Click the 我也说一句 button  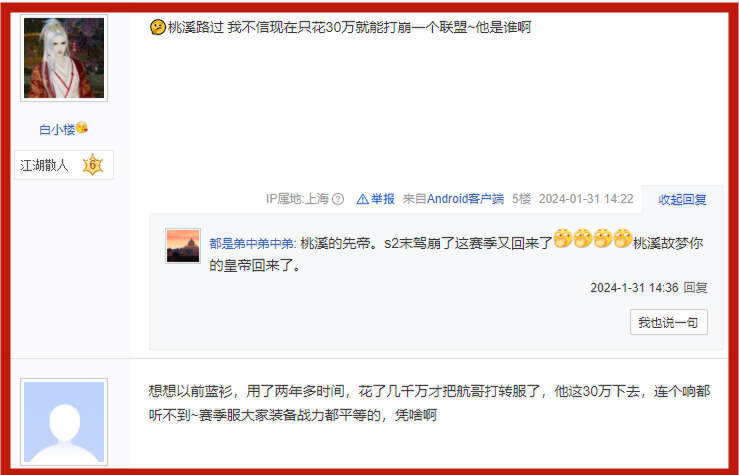pos(668,322)
